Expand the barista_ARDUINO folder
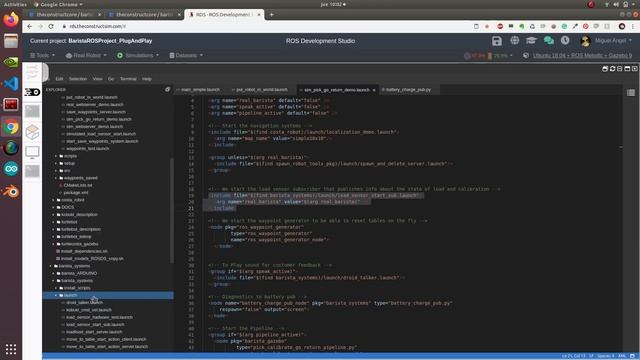The width and height of the screenshot is (640, 360). [x=79, y=273]
